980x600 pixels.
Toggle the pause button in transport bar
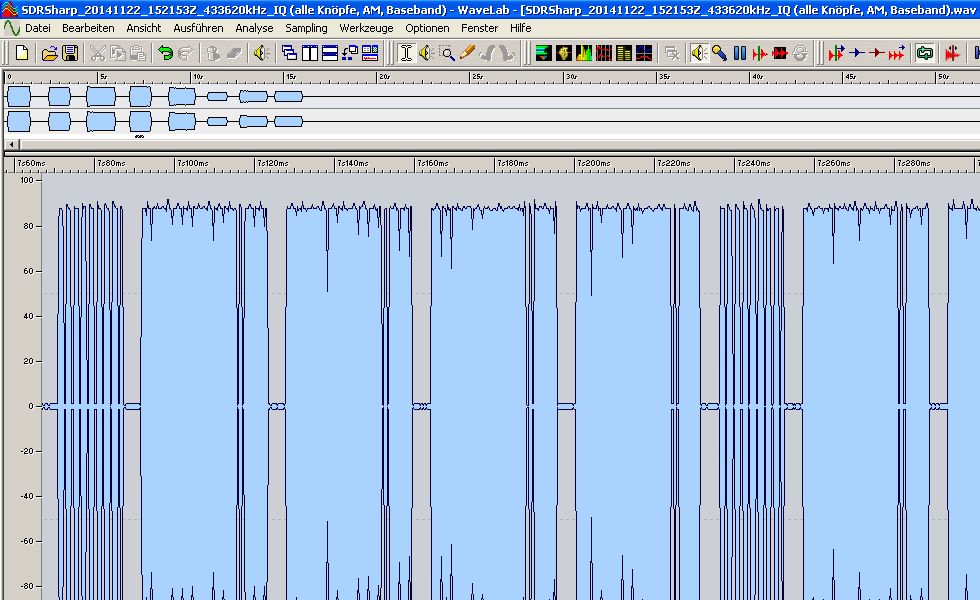(740, 52)
